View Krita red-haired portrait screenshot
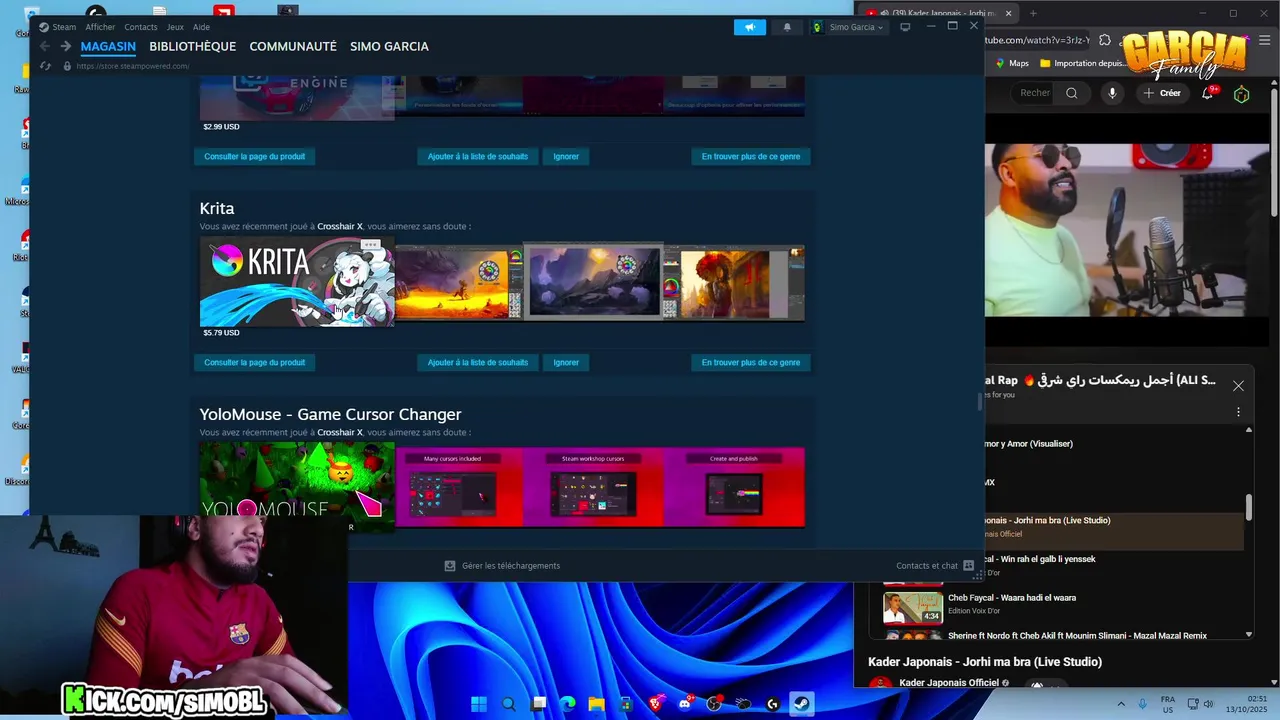Screen dimensions: 1280x720 pos(735,284)
